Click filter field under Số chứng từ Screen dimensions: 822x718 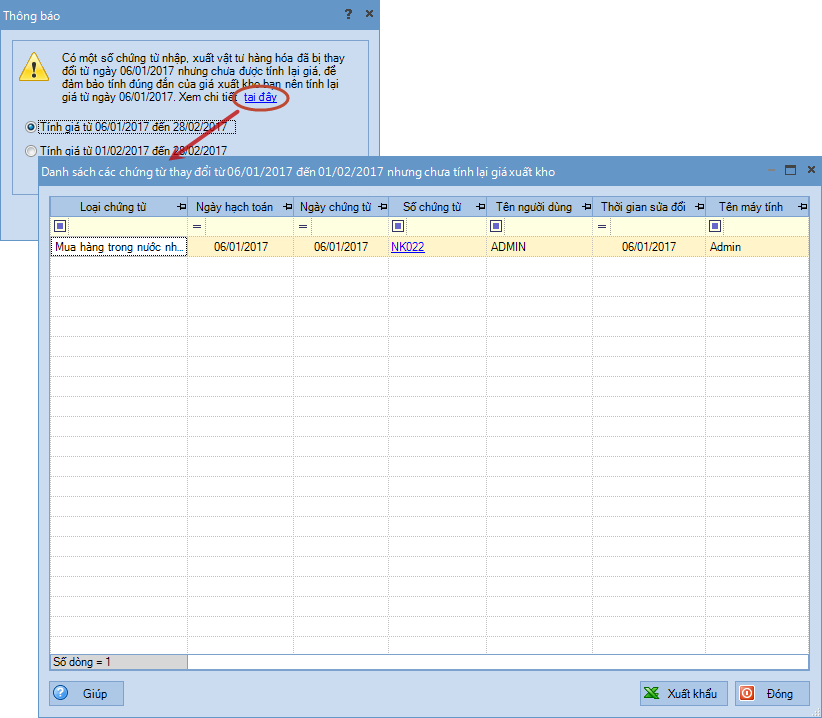pos(446,226)
